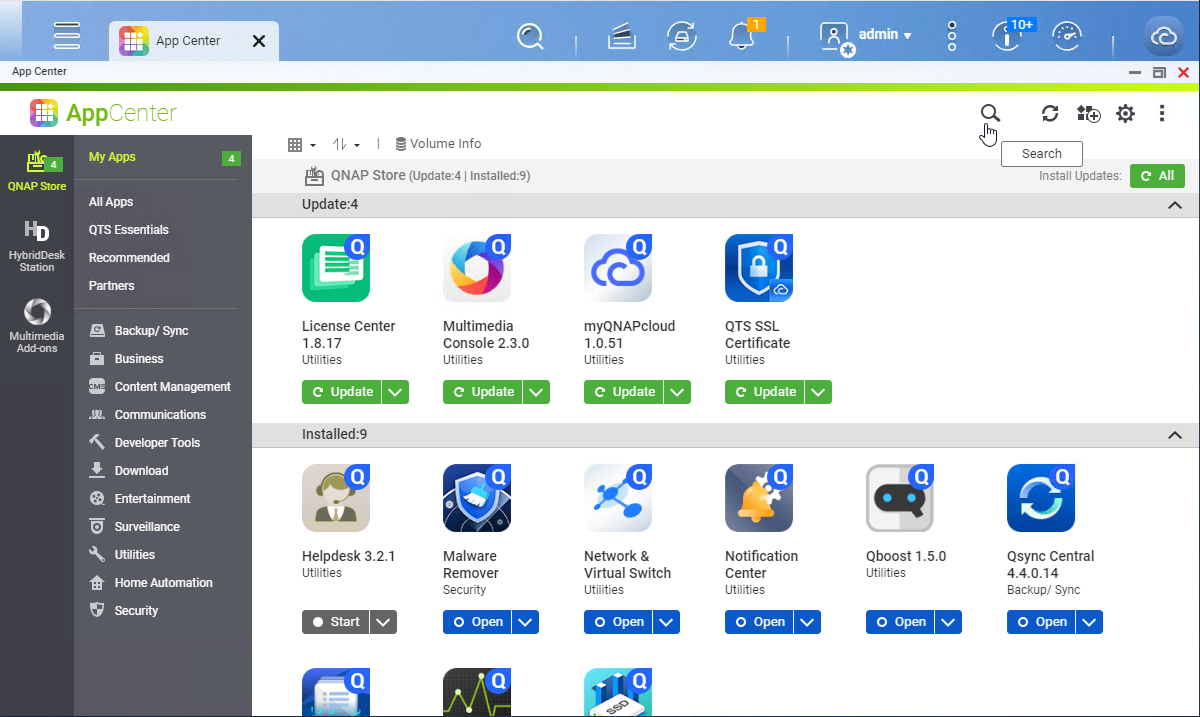
Task: Open the system info icon with 10+ badge
Action: [x=1006, y=36]
